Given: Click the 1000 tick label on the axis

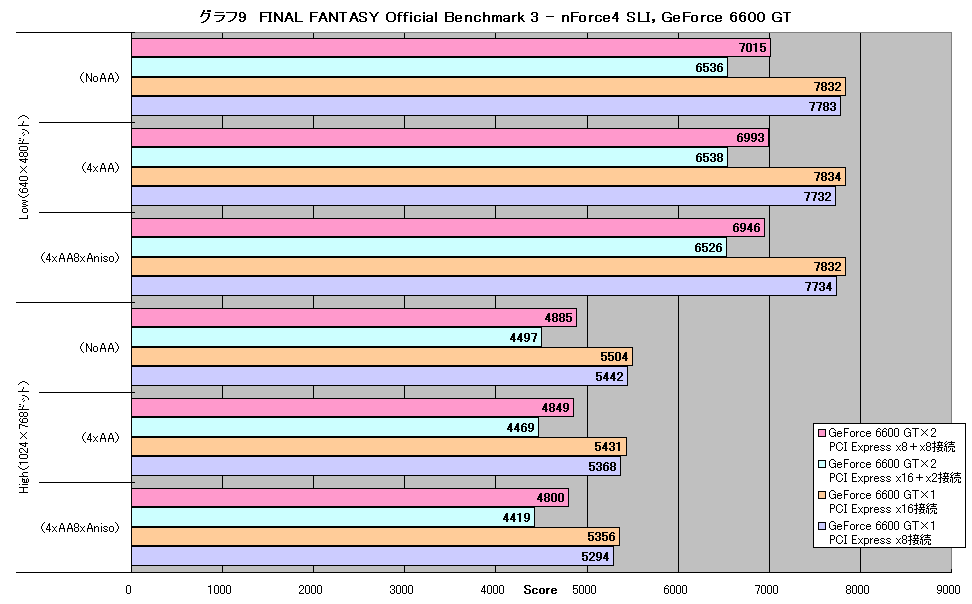Looking at the screenshot, I should click(x=219, y=590).
